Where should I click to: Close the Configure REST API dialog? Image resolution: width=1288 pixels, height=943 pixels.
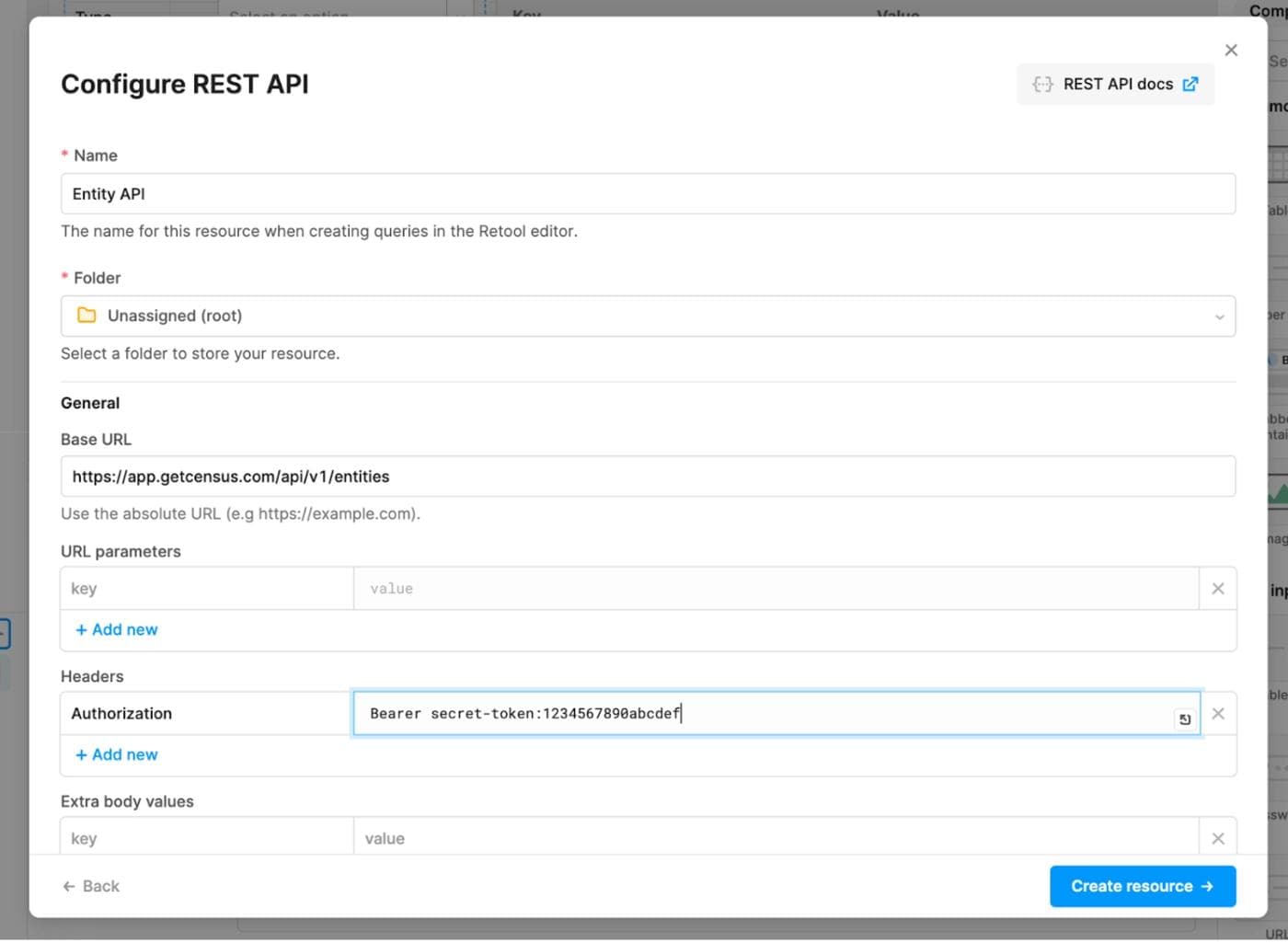[x=1231, y=50]
